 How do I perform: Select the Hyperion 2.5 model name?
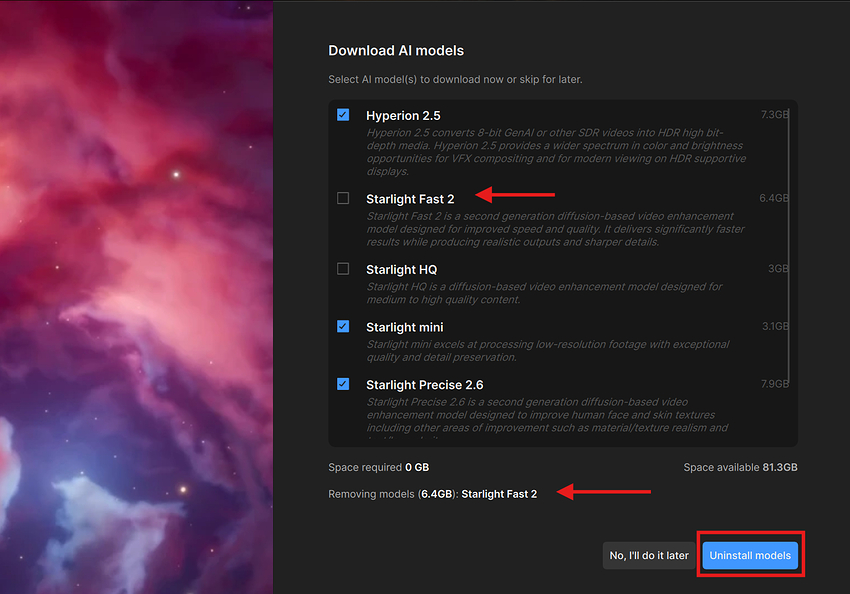403,115
